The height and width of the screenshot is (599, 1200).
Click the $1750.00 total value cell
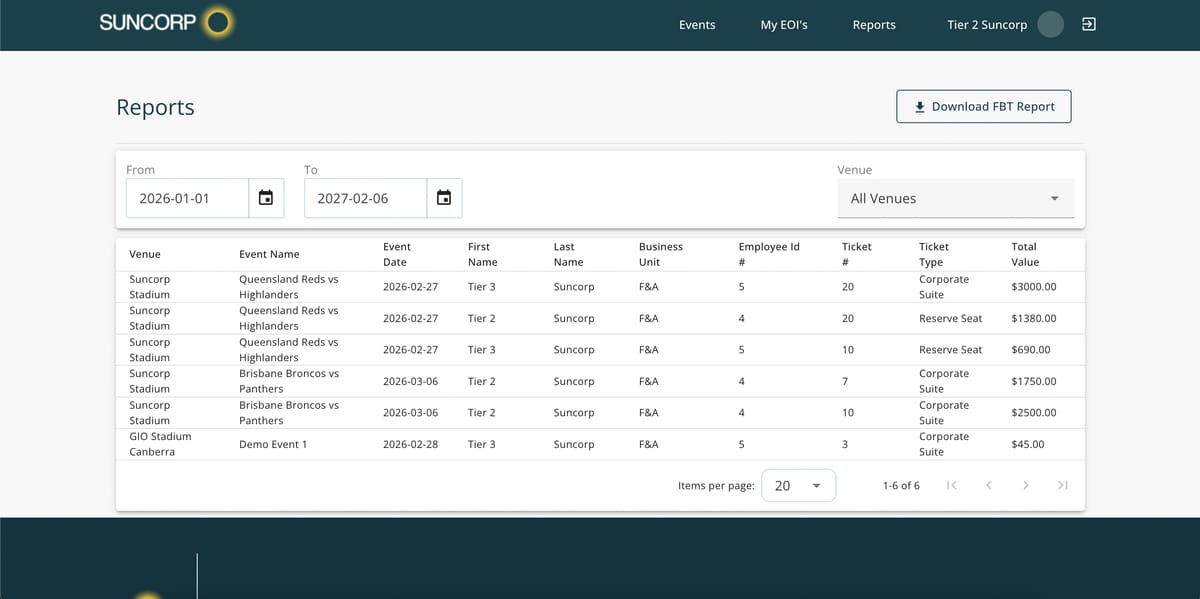tap(1034, 381)
